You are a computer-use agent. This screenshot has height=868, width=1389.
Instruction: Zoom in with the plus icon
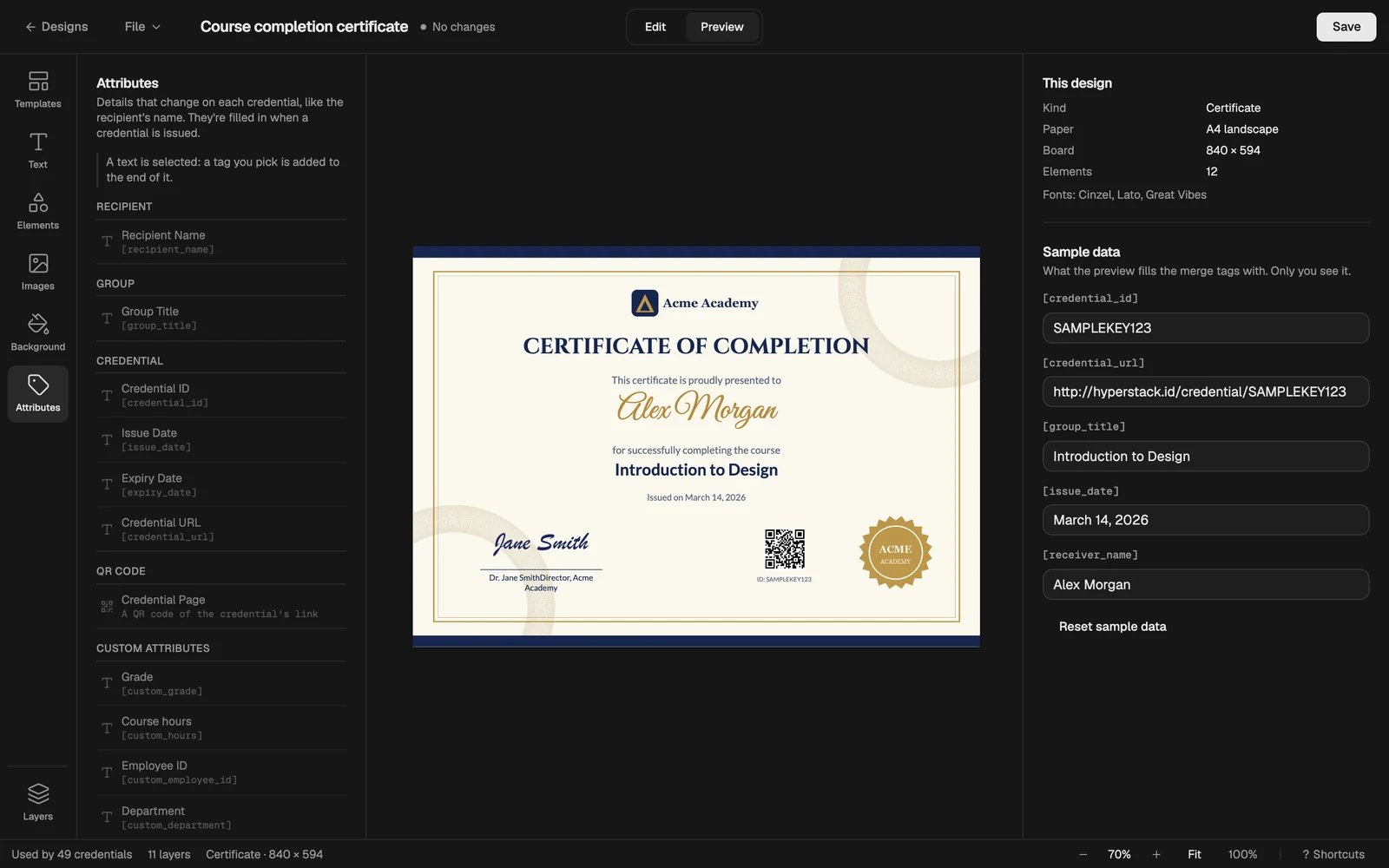(x=1156, y=855)
